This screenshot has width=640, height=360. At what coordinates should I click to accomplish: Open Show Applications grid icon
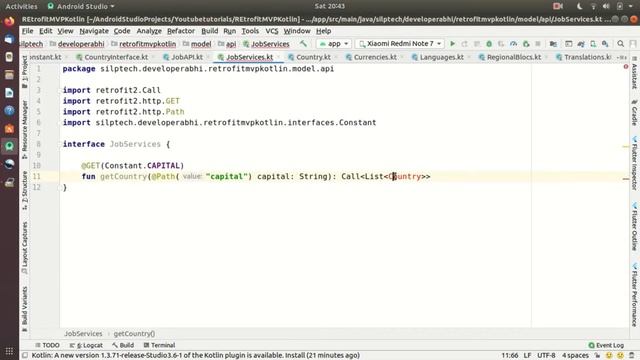(9, 351)
